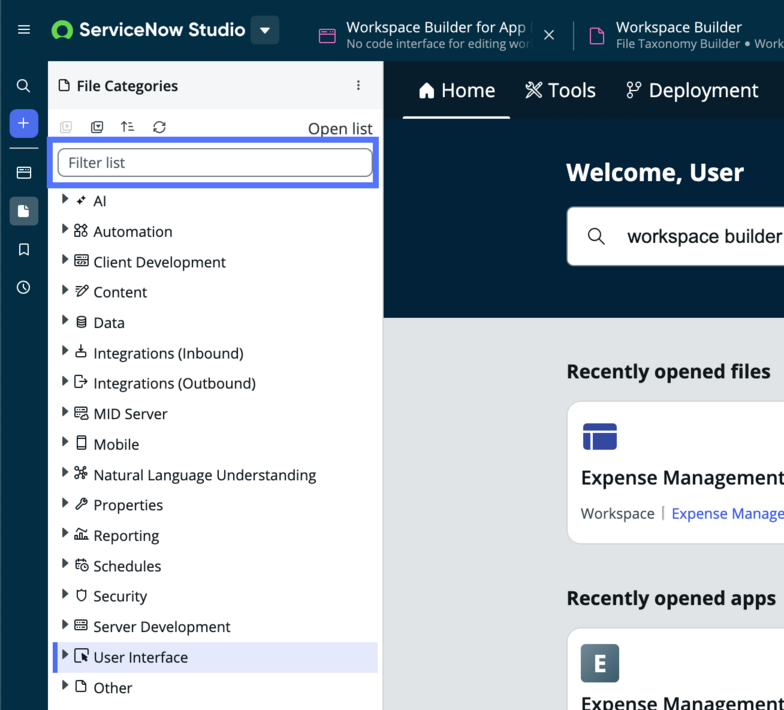Image resolution: width=784 pixels, height=710 pixels.
Task: Click the Data database icon
Action: click(x=81, y=322)
